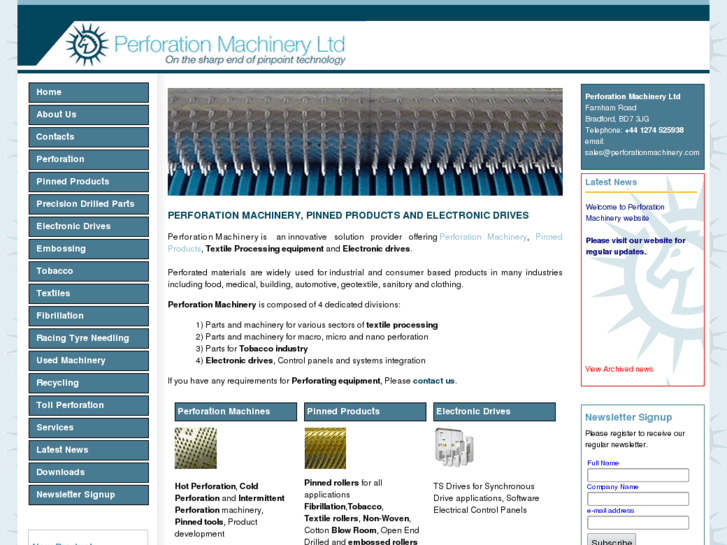Viewport: 727px width, 545px height.
Task: Open the Pinned Products heading box
Action: (x=365, y=412)
